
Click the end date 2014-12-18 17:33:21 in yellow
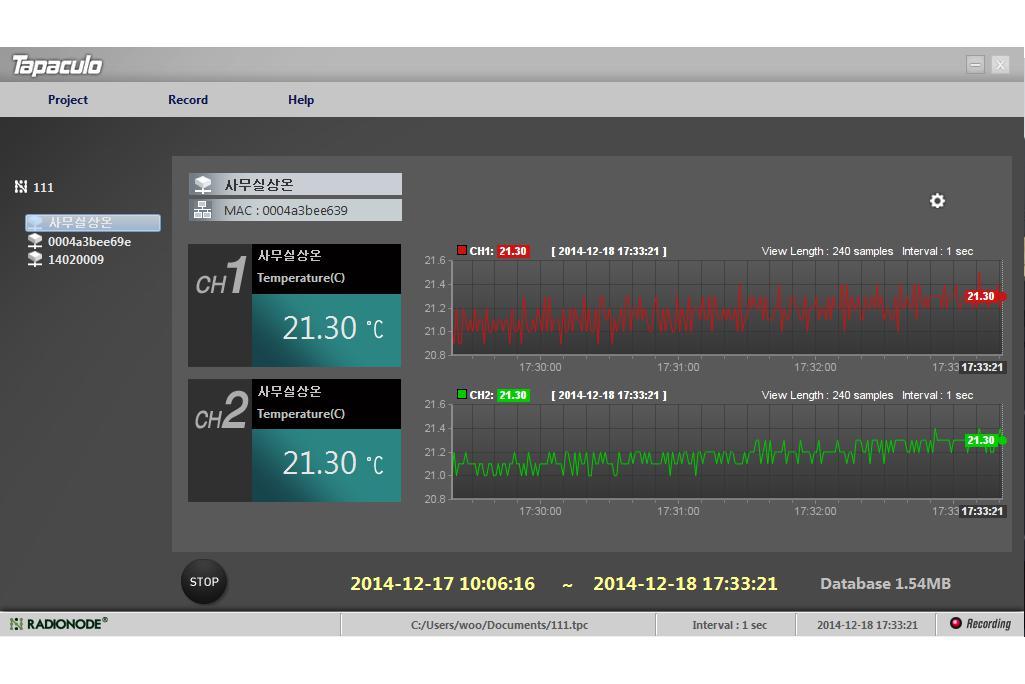pyautogui.click(x=685, y=583)
